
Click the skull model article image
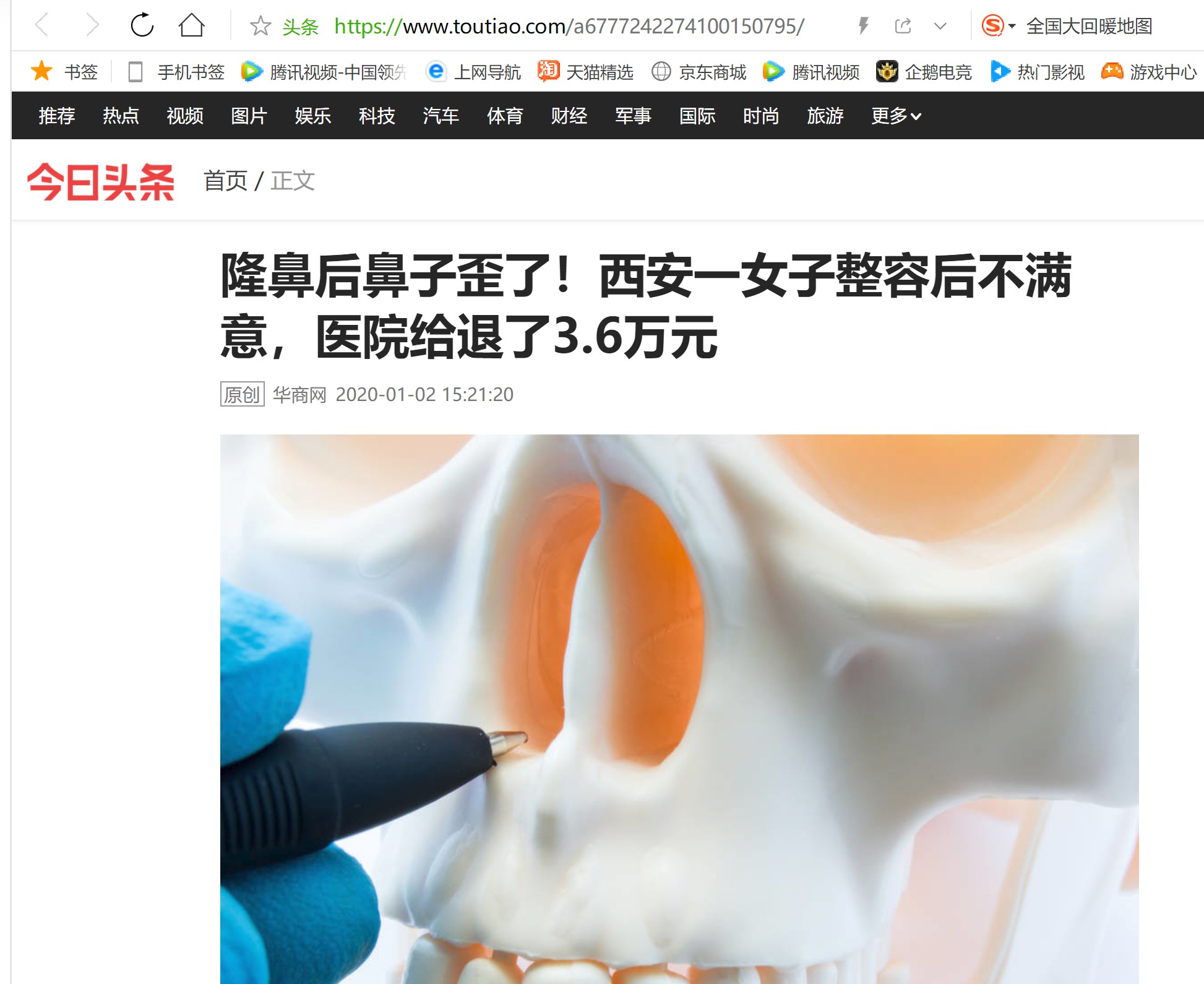coord(679,709)
